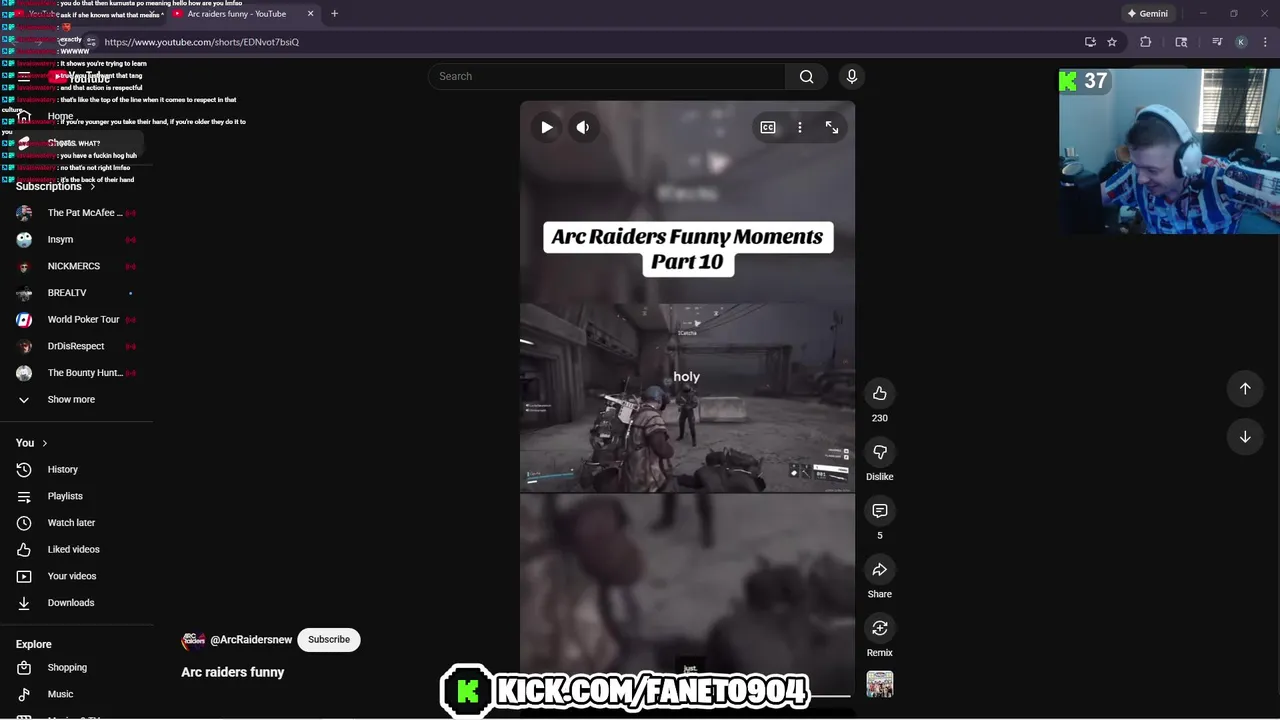Search with your voice microphone
Viewport: 1280px width, 720px height.
852,77
